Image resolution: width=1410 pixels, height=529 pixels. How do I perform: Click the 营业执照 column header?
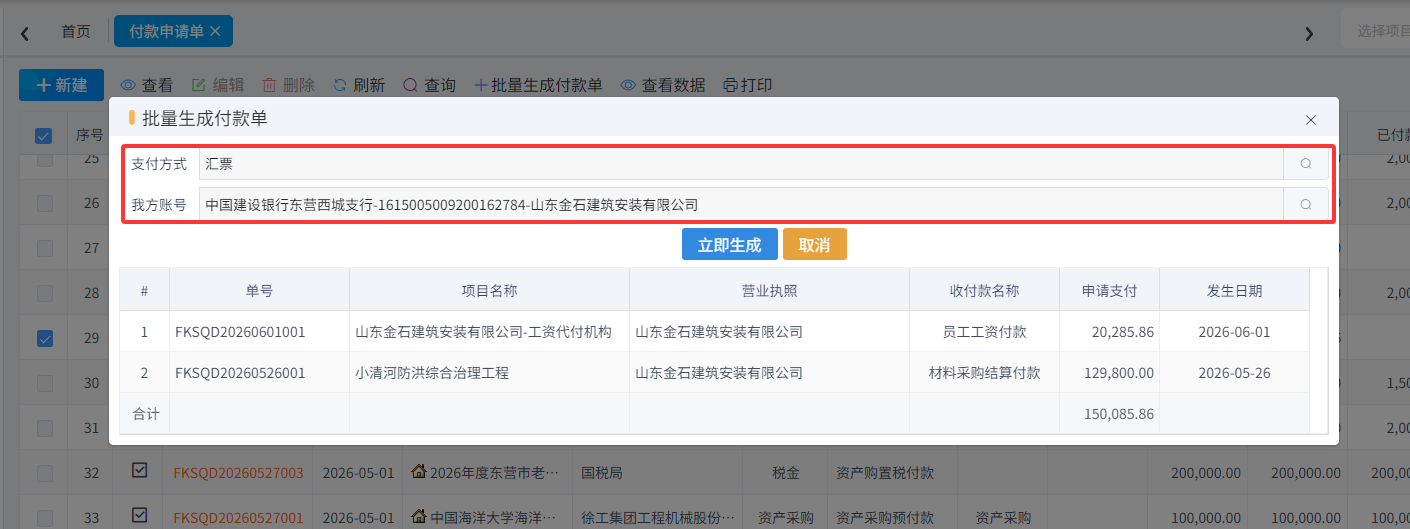click(x=769, y=291)
